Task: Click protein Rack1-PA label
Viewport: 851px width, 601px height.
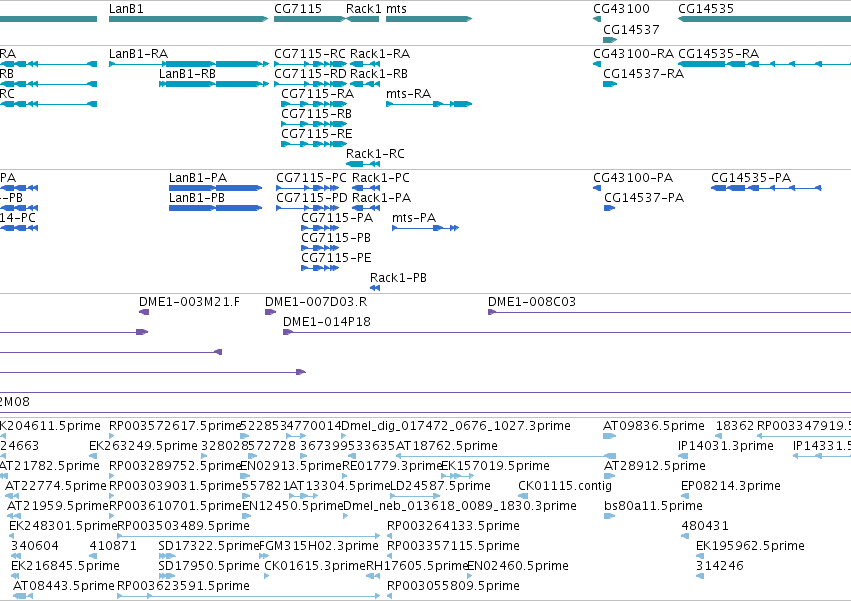Action: 382,198
